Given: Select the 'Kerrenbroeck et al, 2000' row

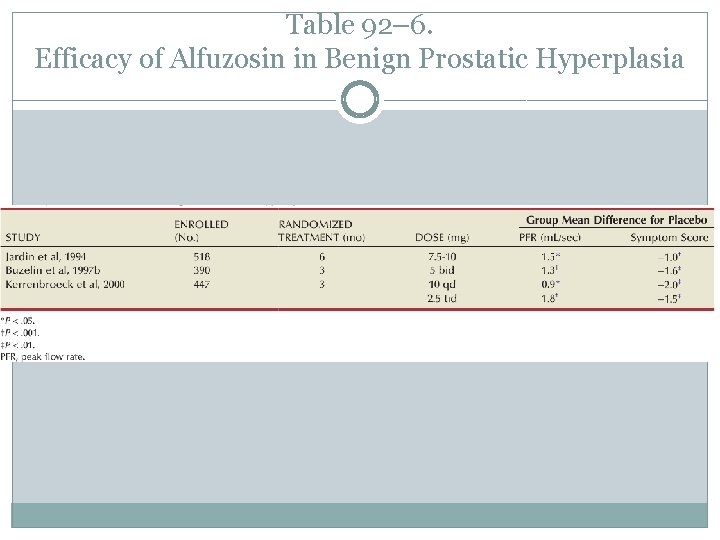Looking at the screenshot, I should [66, 284].
